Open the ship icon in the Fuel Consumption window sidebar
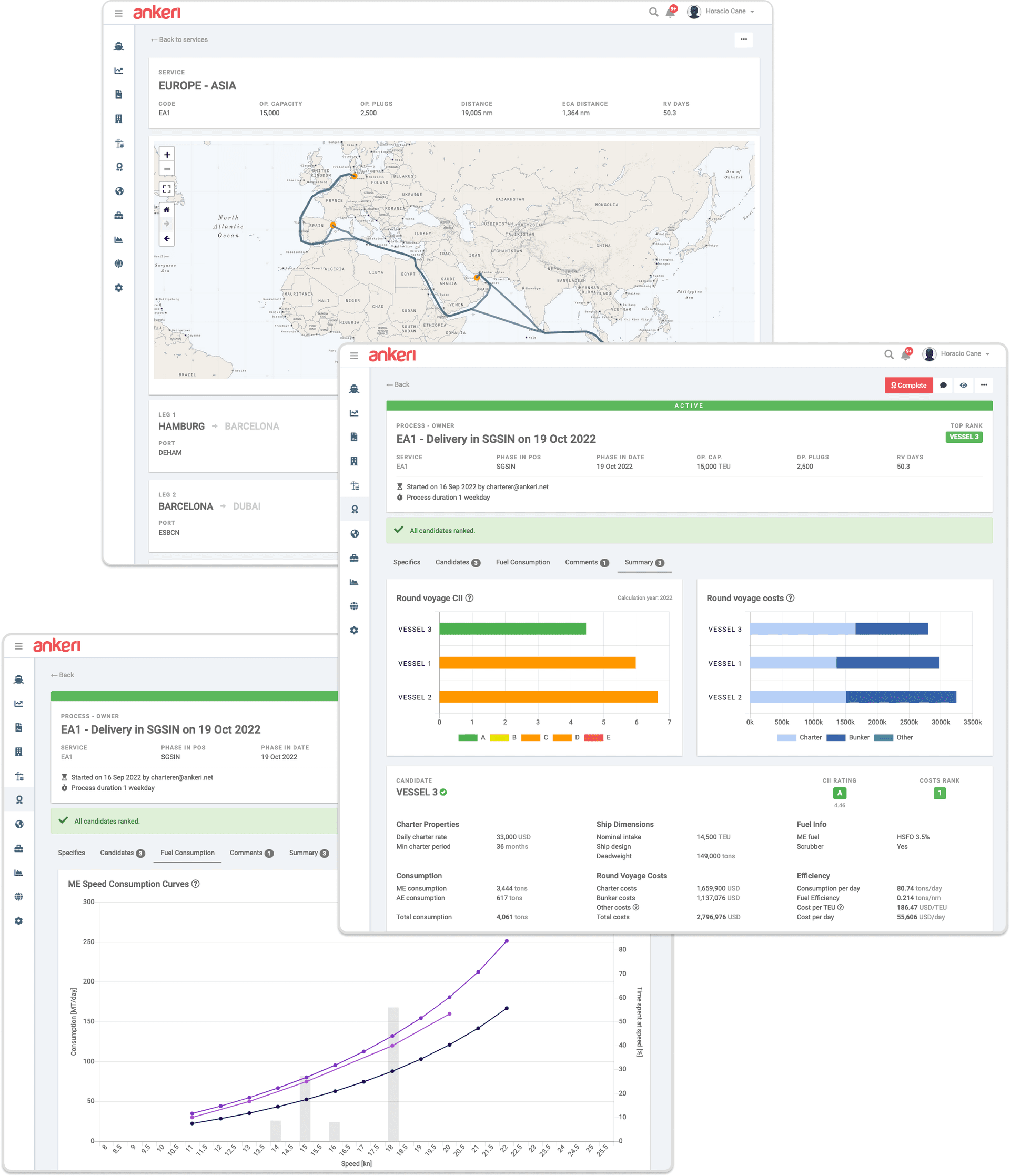 pyautogui.click(x=19, y=680)
